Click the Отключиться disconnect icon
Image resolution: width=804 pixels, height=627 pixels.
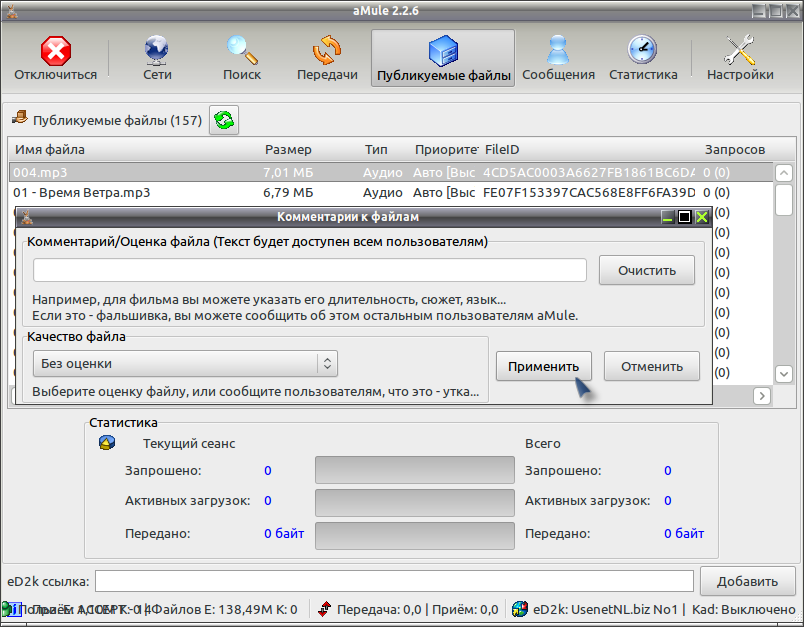click(x=55, y=51)
